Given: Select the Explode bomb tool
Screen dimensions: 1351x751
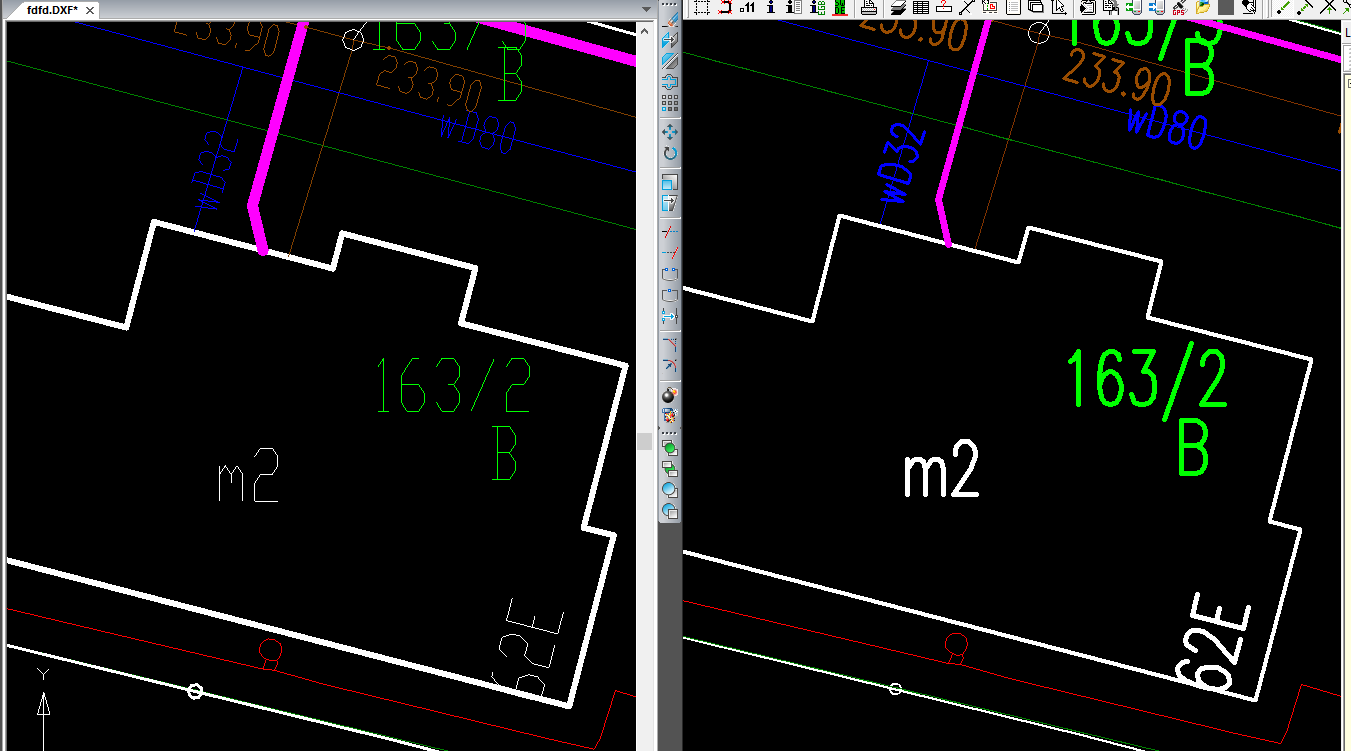Looking at the screenshot, I should (x=670, y=395).
